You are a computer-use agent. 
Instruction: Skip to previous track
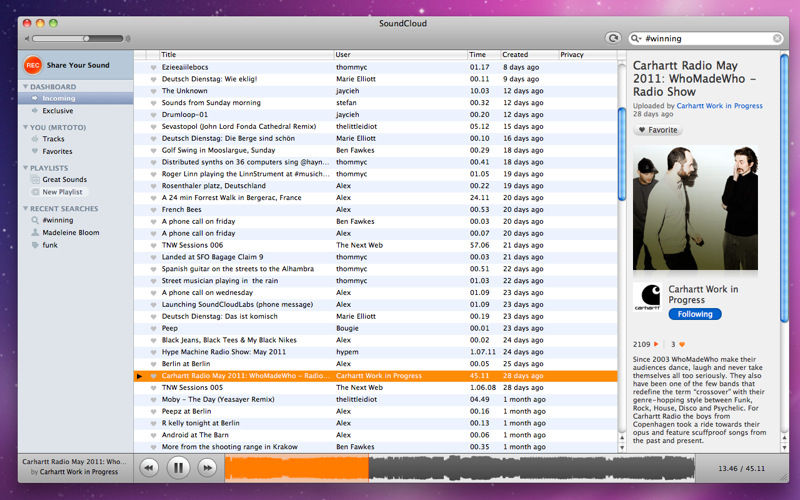point(149,468)
